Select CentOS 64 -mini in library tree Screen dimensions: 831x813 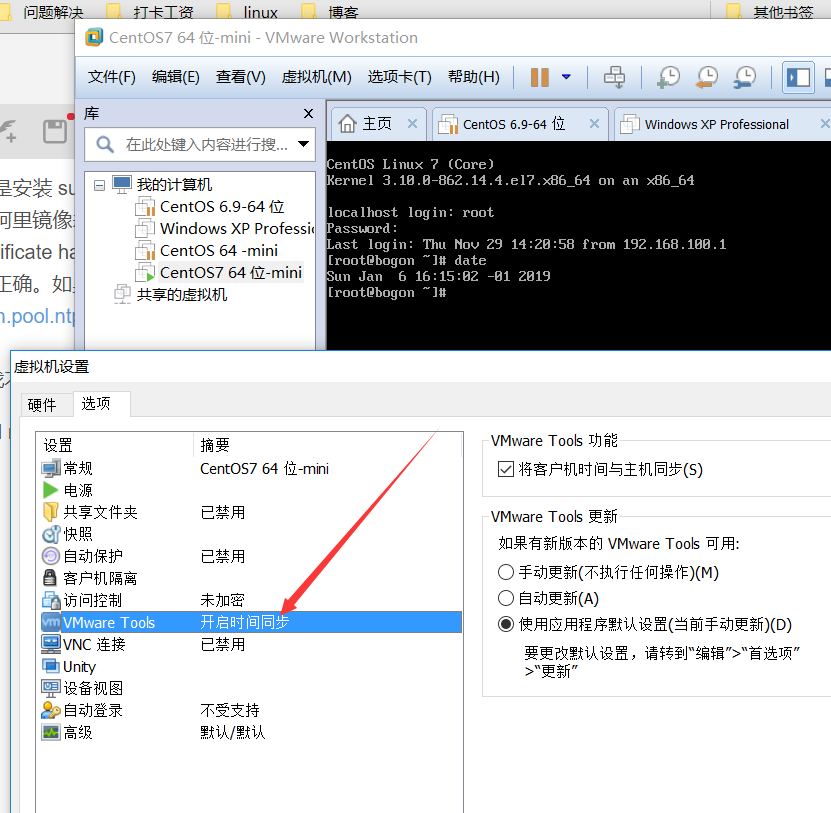pyautogui.click(x=207, y=251)
